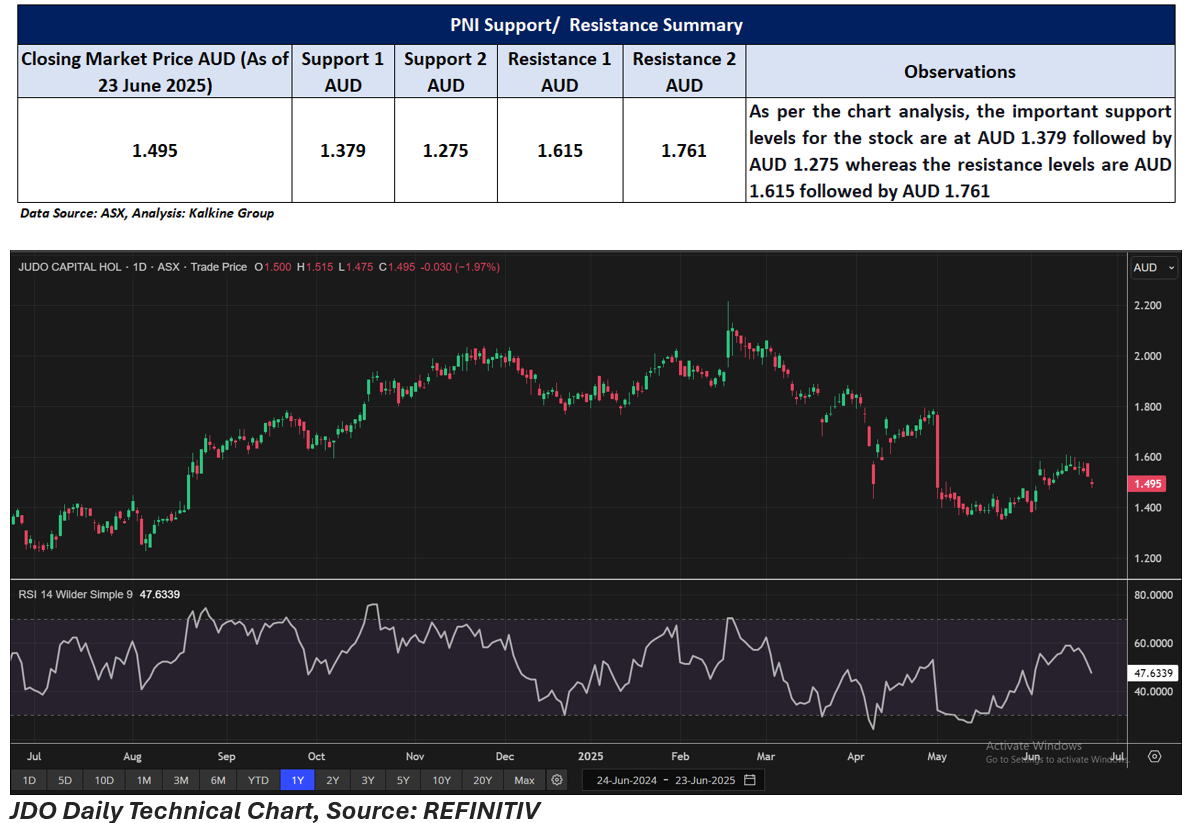Set chart range to 2Y
The height and width of the screenshot is (823, 1184).
pyautogui.click(x=332, y=780)
